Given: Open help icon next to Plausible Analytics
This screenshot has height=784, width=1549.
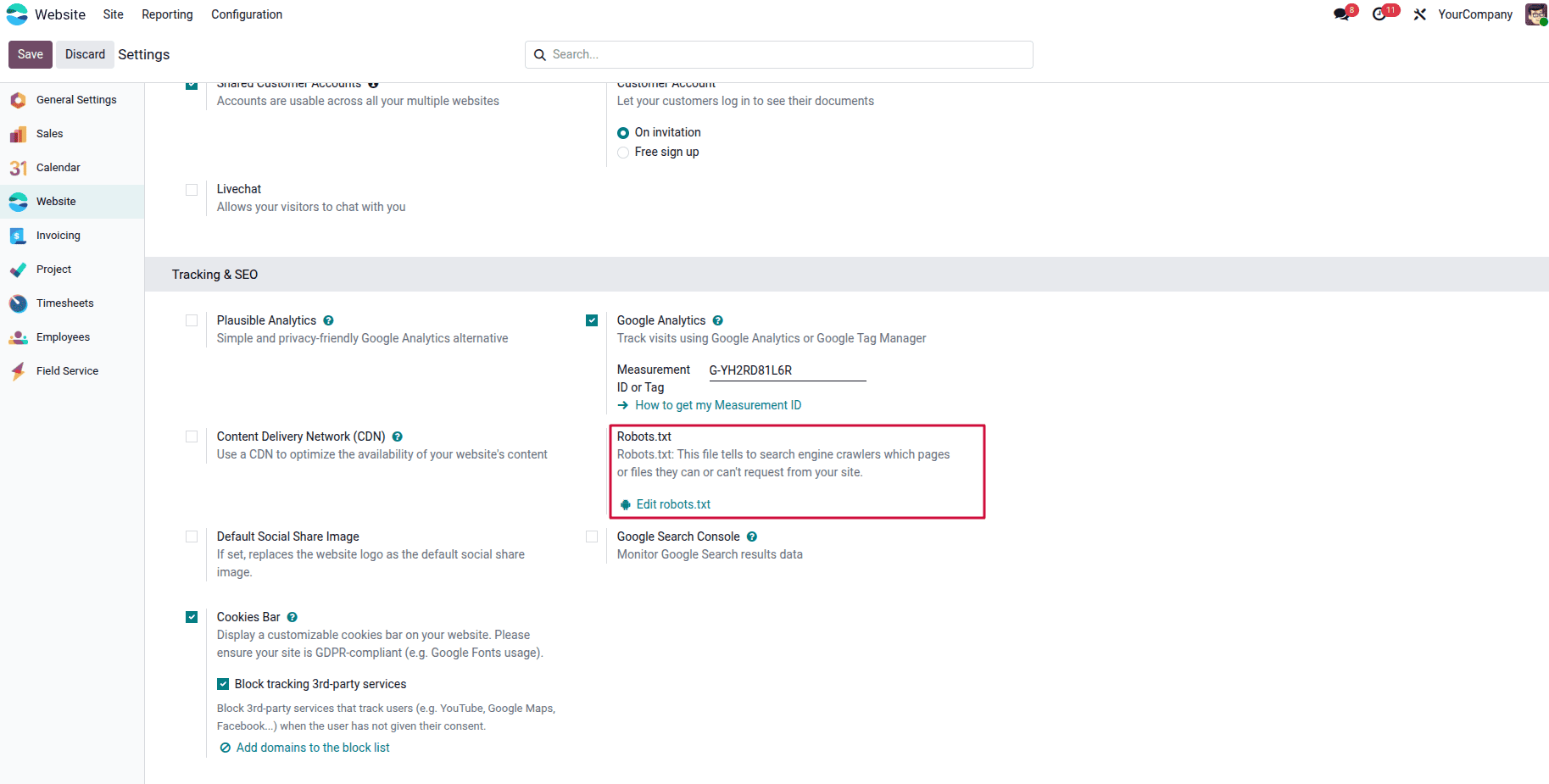Looking at the screenshot, I should click(328, 320).
